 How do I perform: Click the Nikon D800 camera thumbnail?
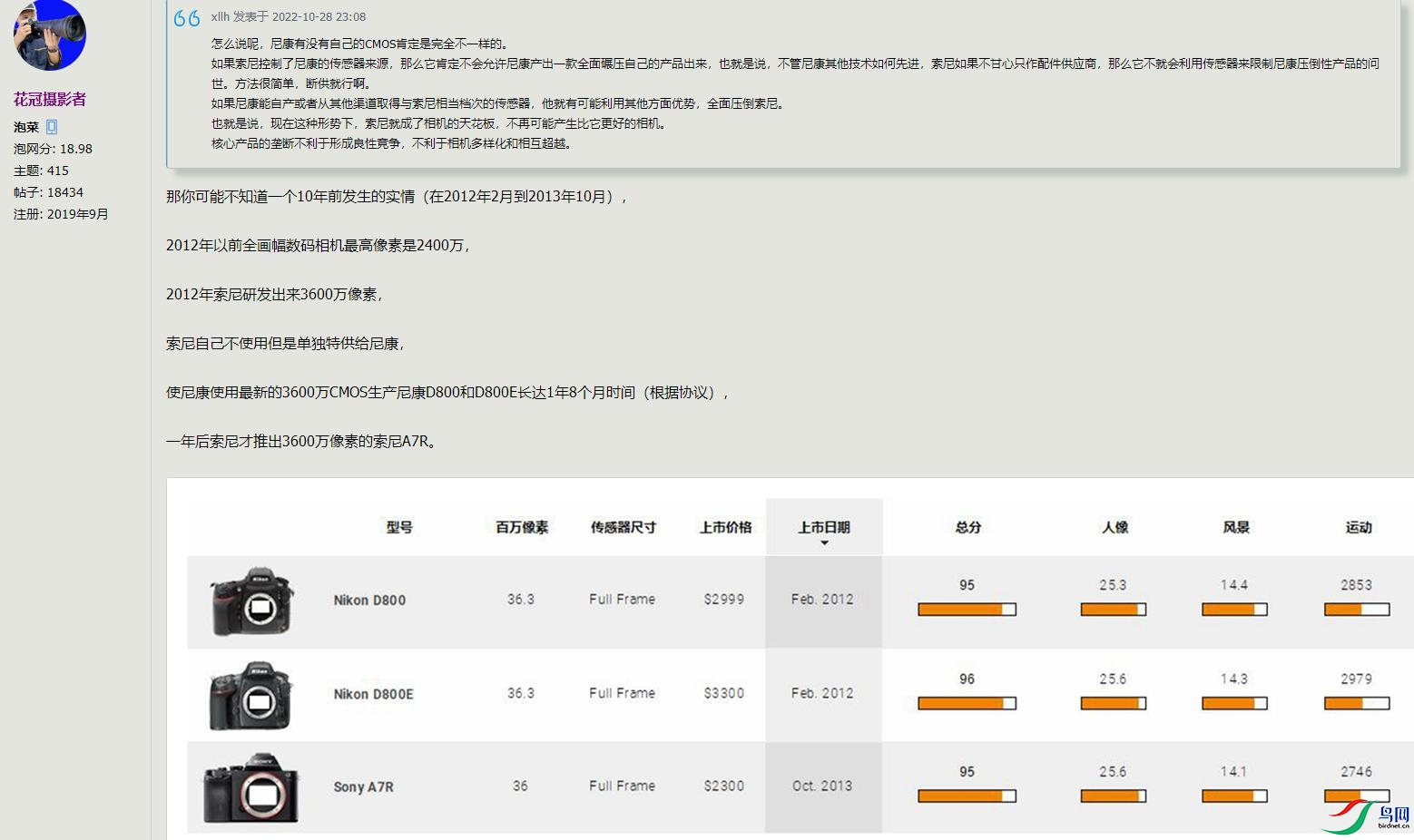[x=252, y=601]
